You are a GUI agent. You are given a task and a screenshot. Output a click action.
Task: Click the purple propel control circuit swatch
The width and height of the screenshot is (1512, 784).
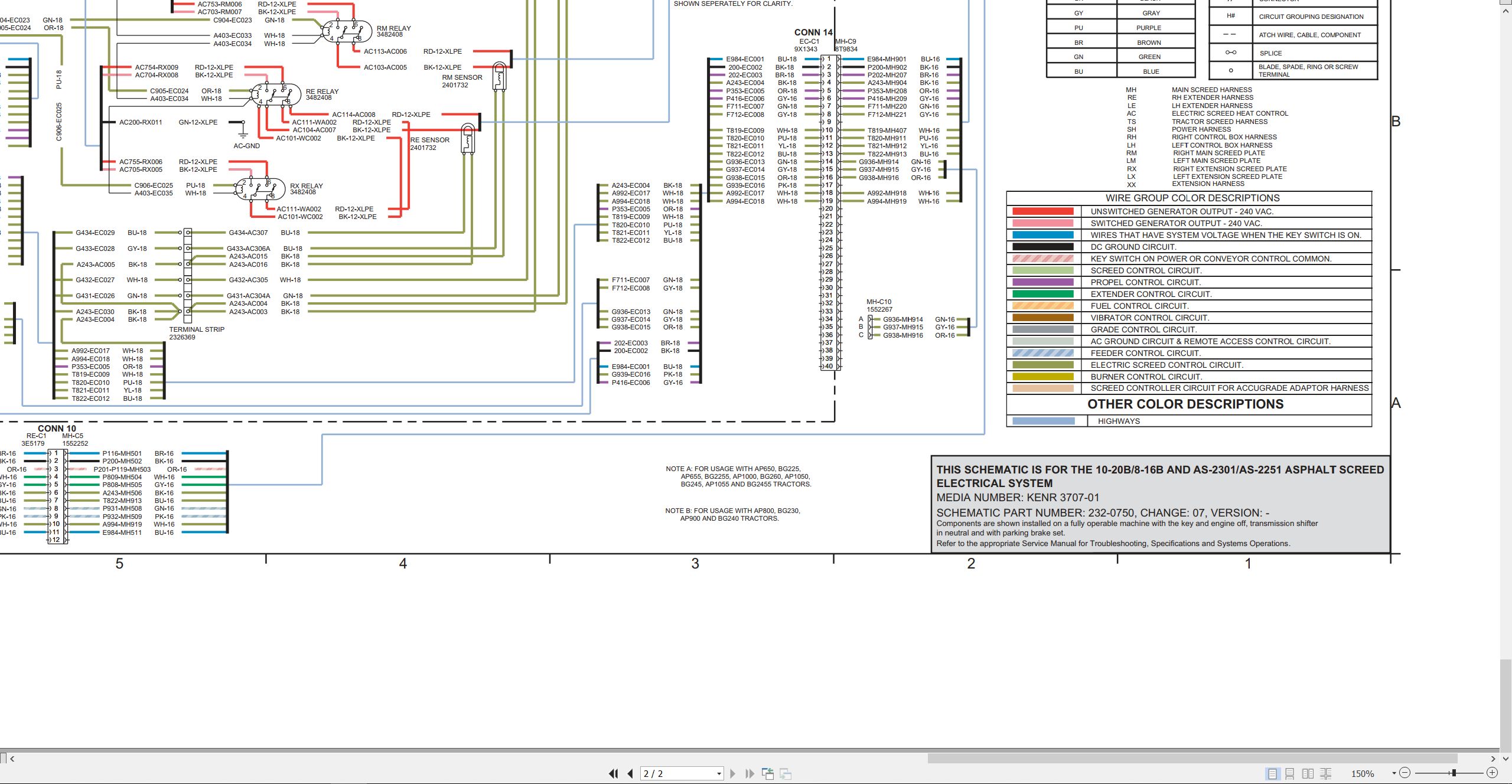1042,282
